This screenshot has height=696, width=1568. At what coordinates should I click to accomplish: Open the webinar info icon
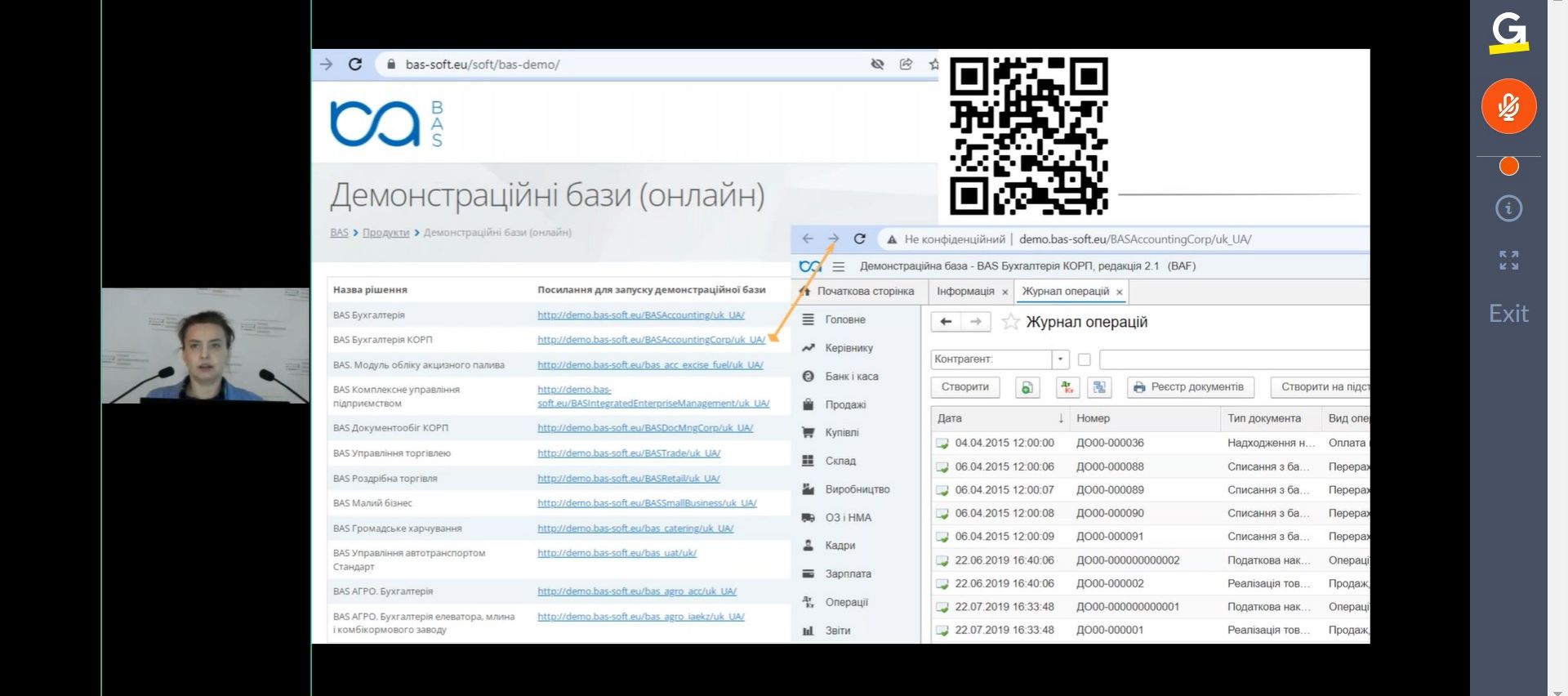coord(1508,208)
